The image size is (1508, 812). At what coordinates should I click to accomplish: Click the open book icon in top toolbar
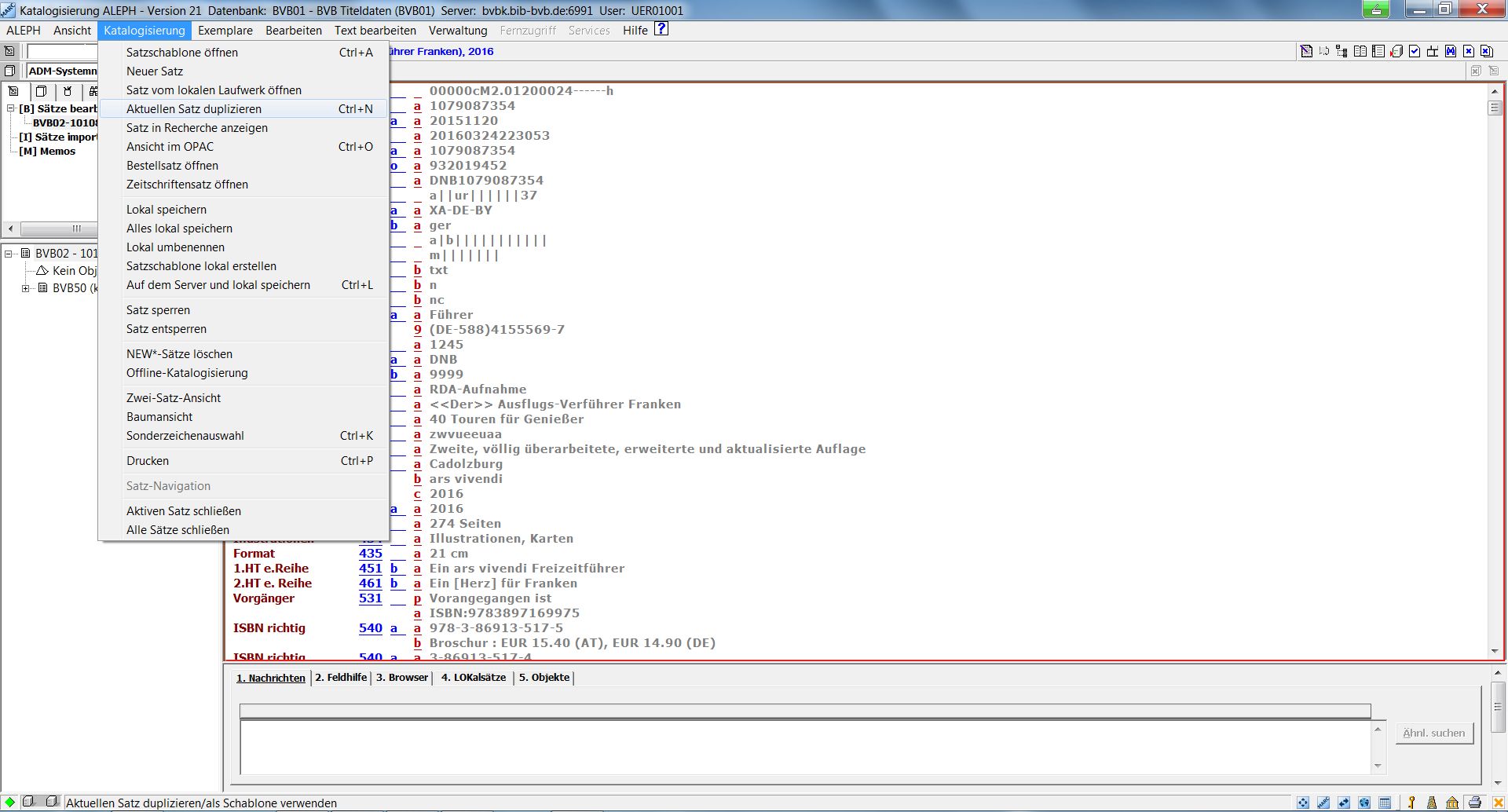click(1360, 51)
